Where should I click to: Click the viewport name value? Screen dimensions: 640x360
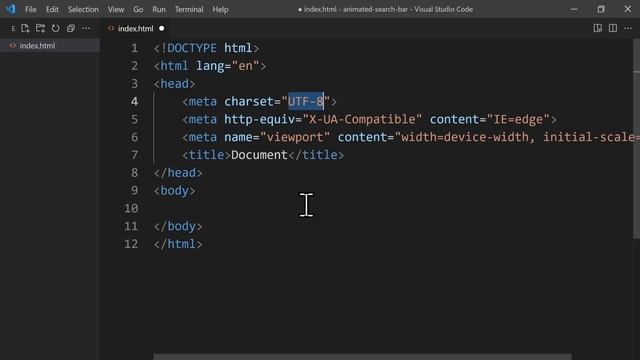pyautogui.click(x=294, y=137)
